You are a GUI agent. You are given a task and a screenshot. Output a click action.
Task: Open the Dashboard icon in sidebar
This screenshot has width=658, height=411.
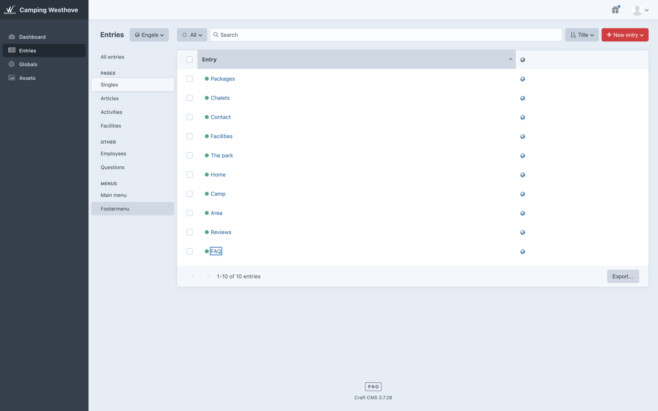point(12,37)
